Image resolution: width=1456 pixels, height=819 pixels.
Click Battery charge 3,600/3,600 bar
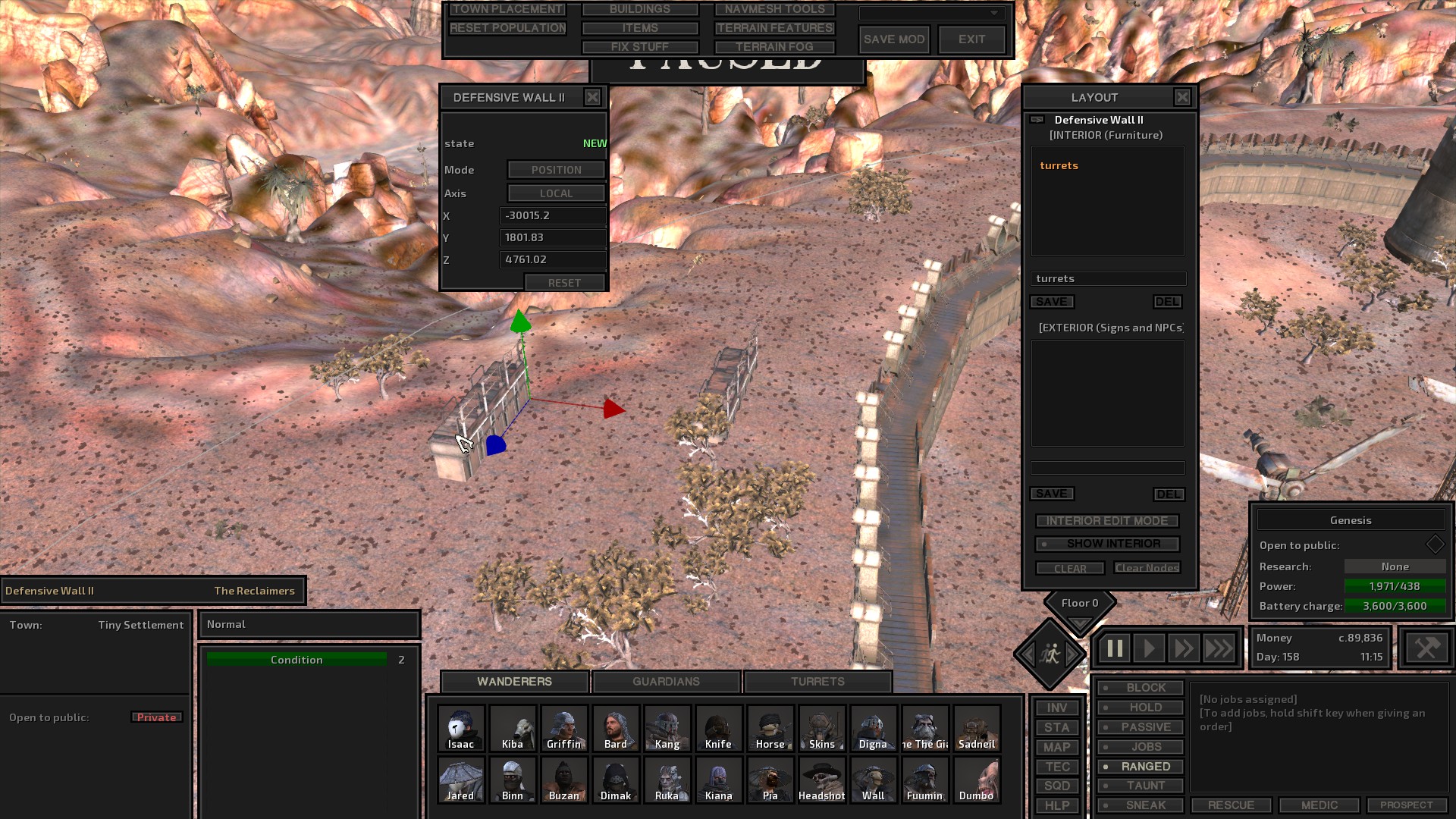click(x=1395, y=606)
